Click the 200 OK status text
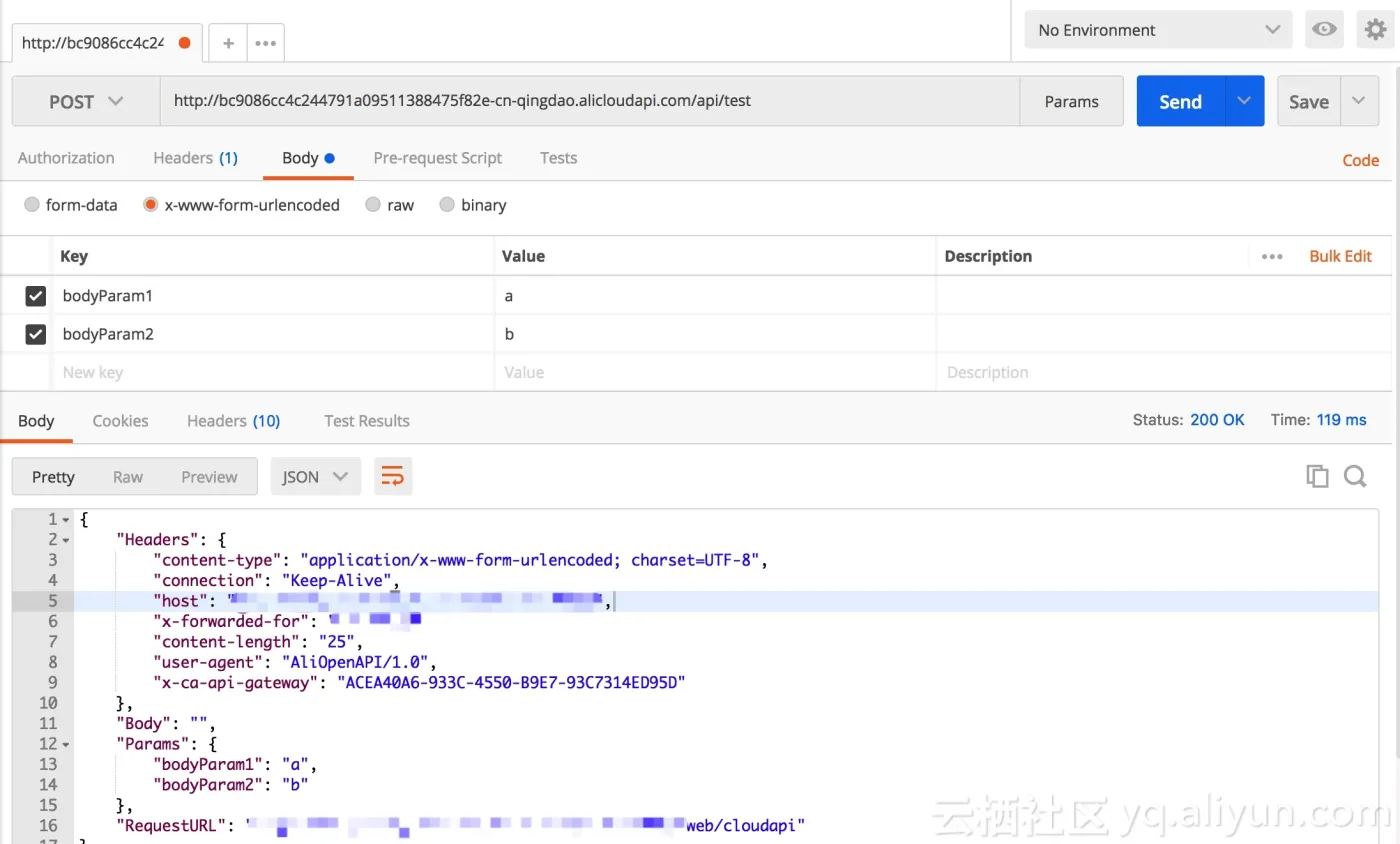1400x844 pixels. coord(1217,420)
